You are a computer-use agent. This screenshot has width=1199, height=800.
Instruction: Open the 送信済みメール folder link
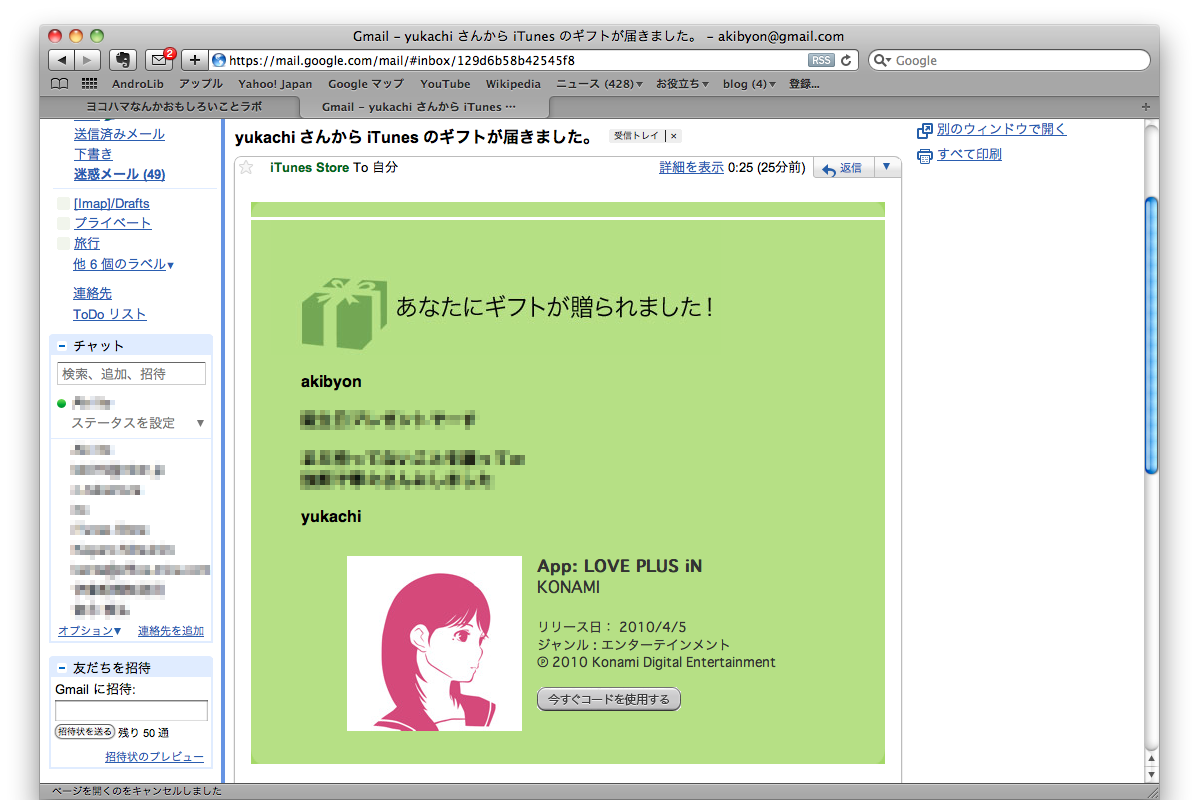click(119, 135)
